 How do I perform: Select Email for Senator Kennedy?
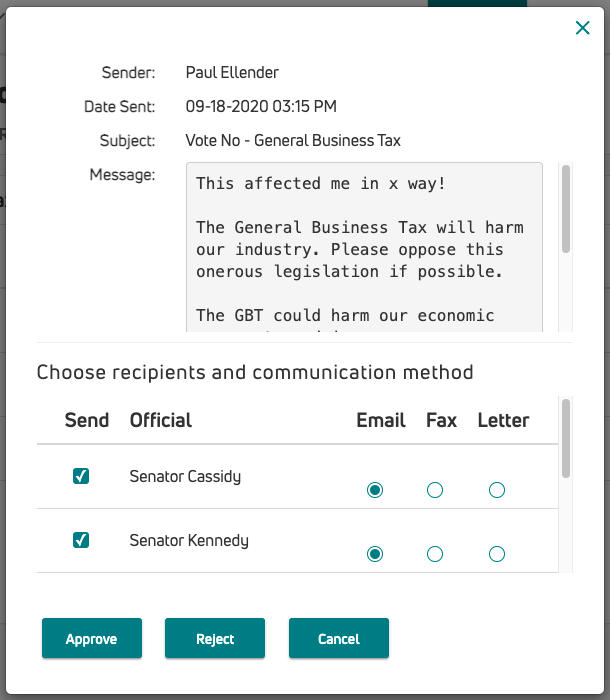pos(375,554)
